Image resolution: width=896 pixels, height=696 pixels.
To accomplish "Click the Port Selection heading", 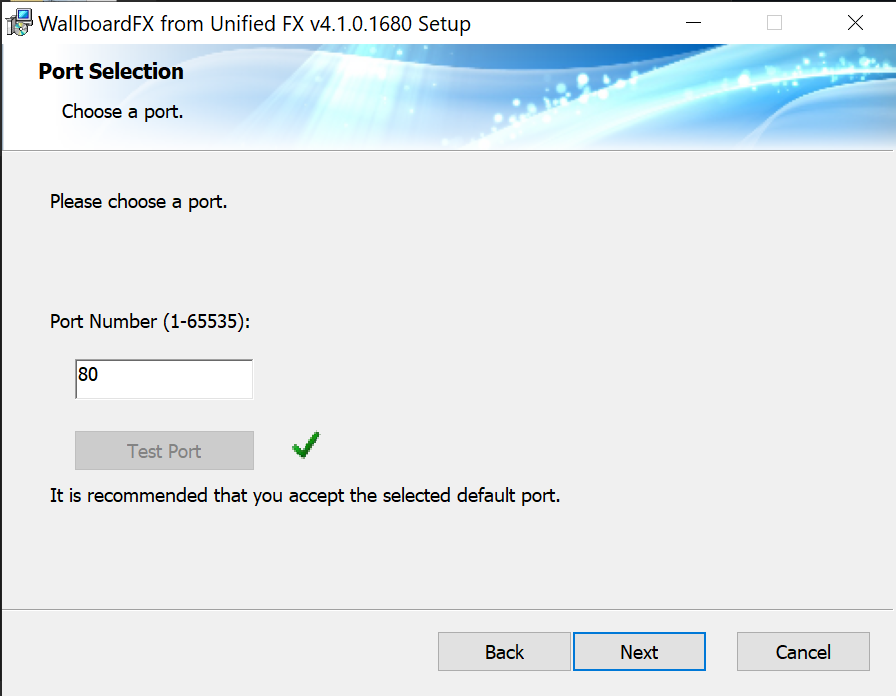I will [x=111, y=71].
